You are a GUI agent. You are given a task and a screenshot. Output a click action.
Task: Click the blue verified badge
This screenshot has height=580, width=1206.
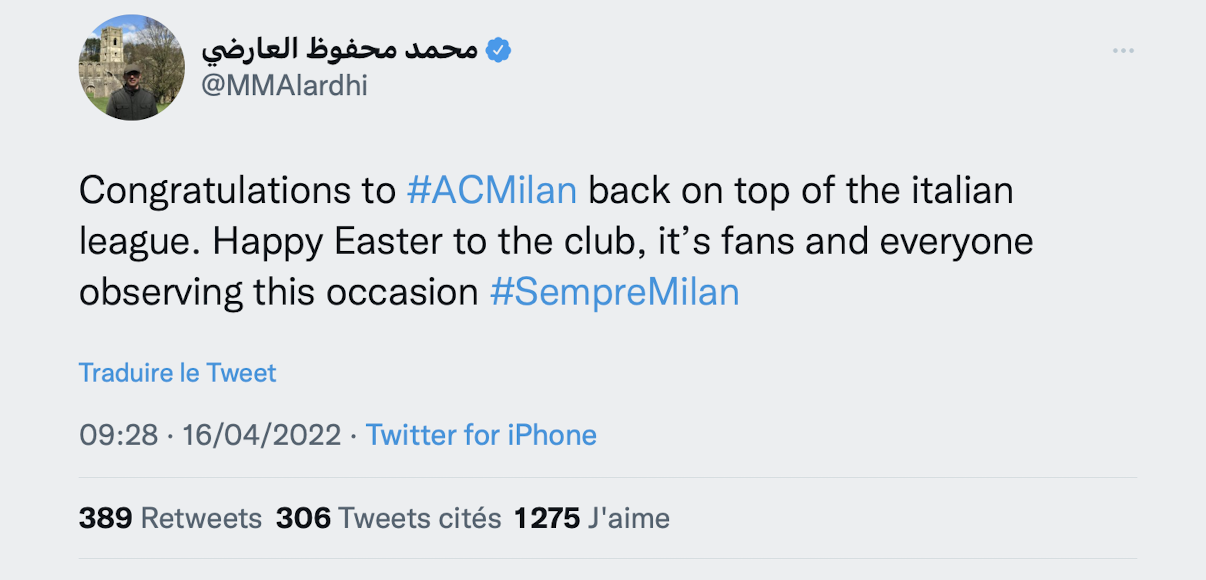[498, 50]
